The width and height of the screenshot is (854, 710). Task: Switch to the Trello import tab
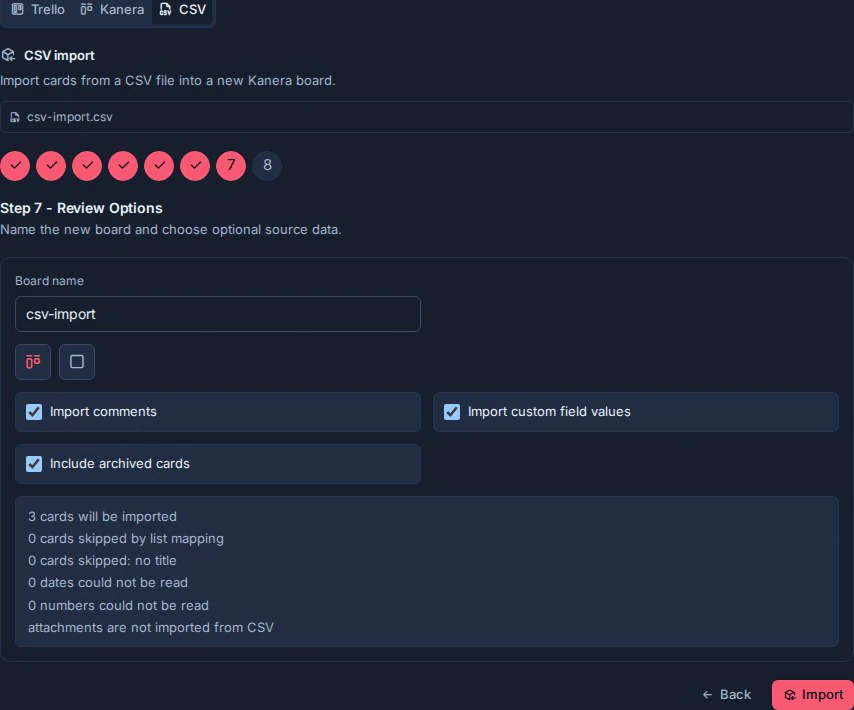coord(38,9)
